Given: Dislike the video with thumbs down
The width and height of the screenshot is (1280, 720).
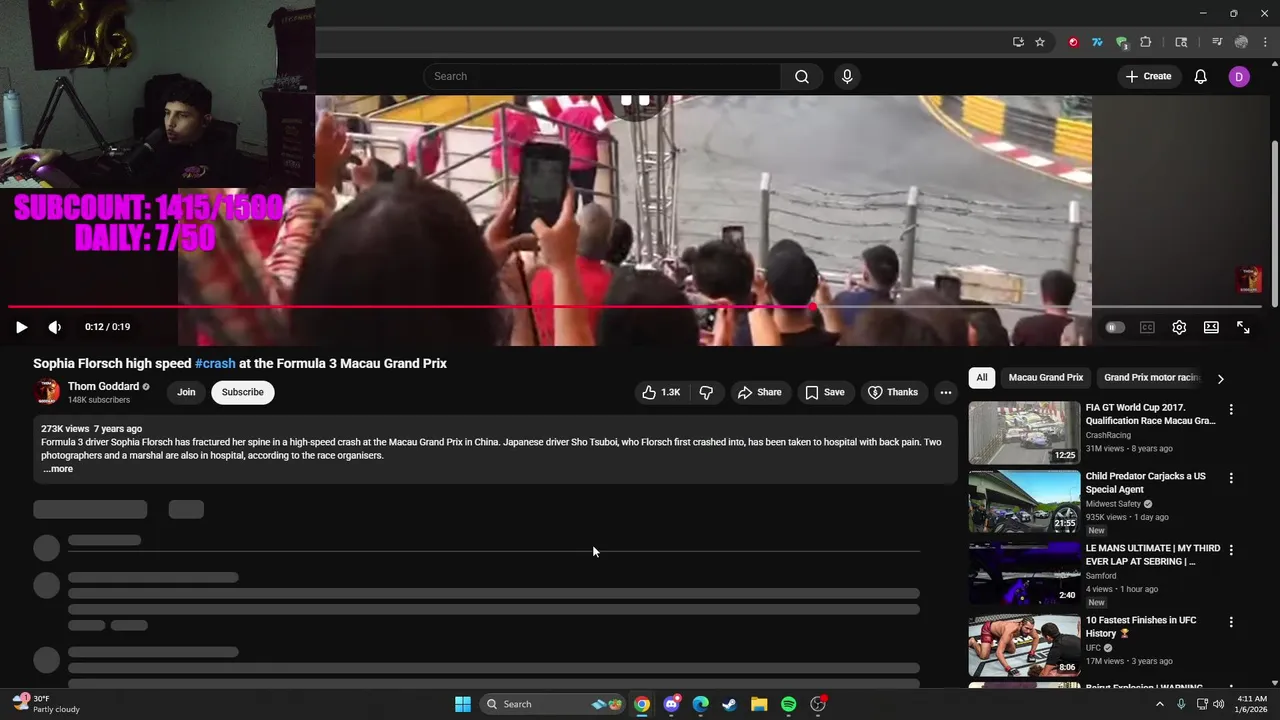Looking at the screenshot, I should [706, 392].
